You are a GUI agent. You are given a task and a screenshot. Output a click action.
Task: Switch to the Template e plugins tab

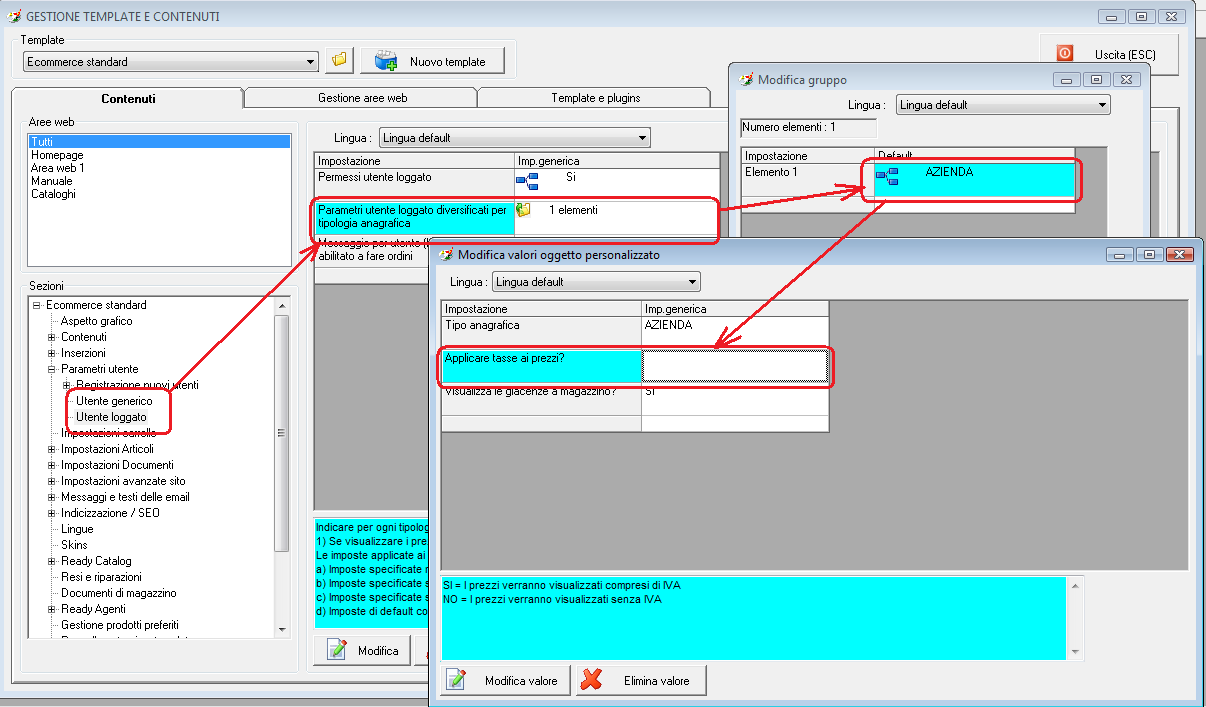click(595, 98)
